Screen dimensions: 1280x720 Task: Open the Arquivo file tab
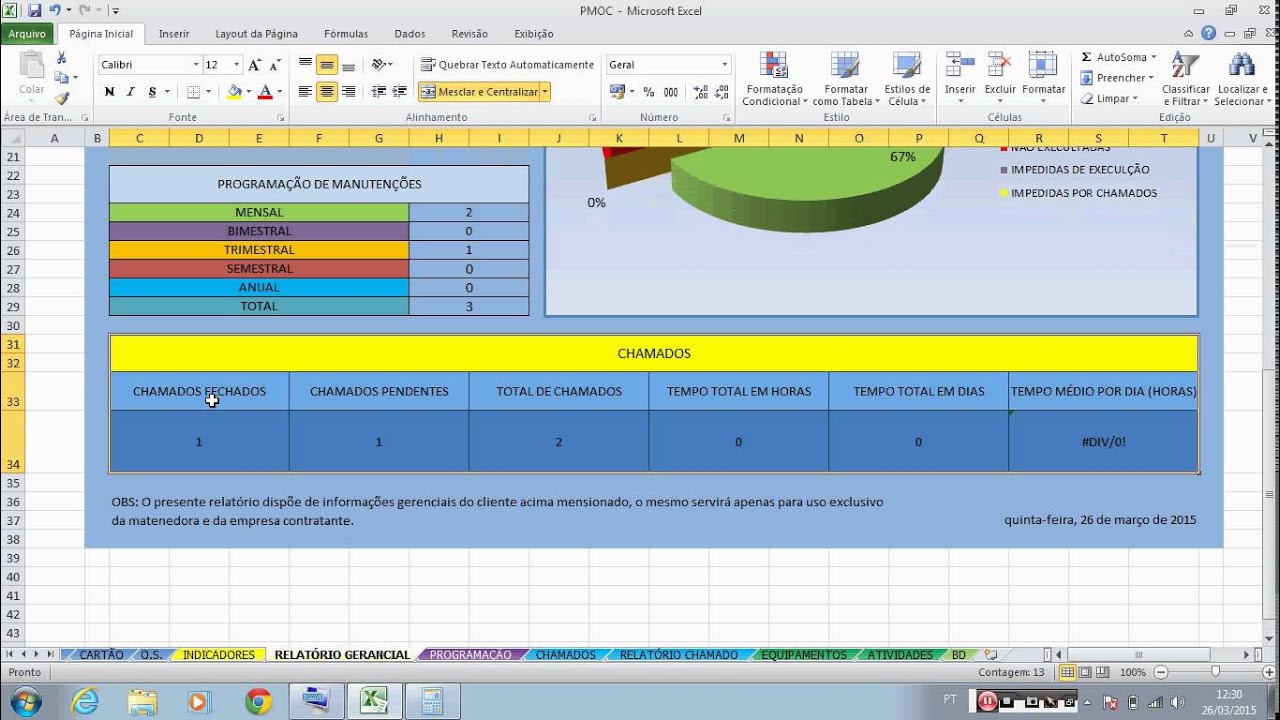pyautogui.click(x=27, y=34)
